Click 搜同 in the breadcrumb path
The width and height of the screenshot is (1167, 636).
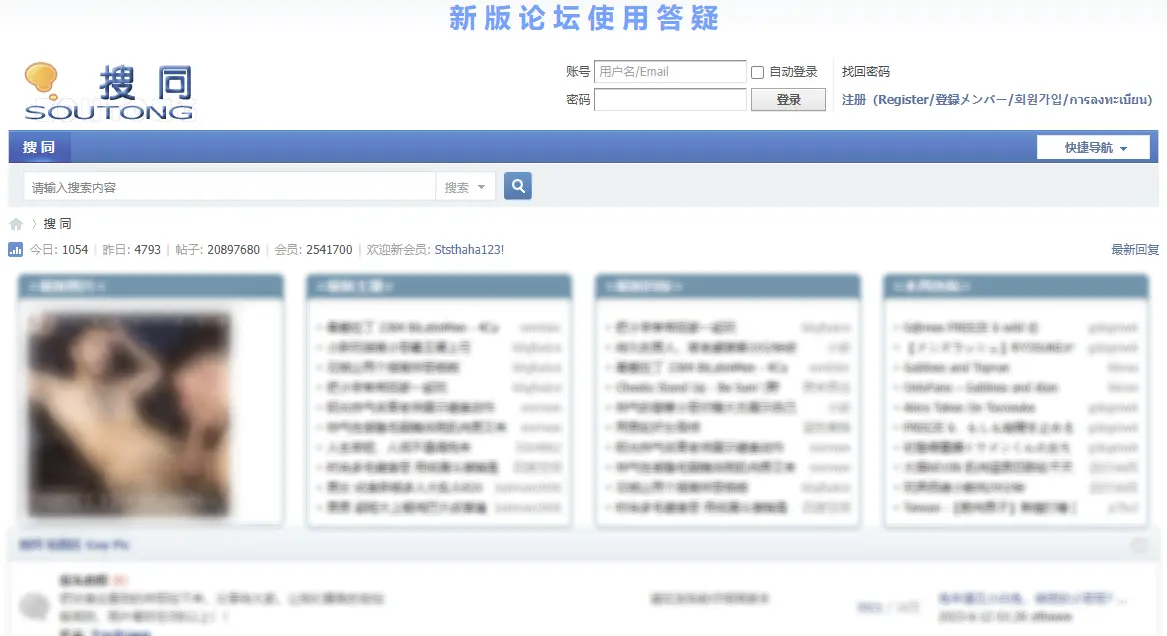(58, 224)
